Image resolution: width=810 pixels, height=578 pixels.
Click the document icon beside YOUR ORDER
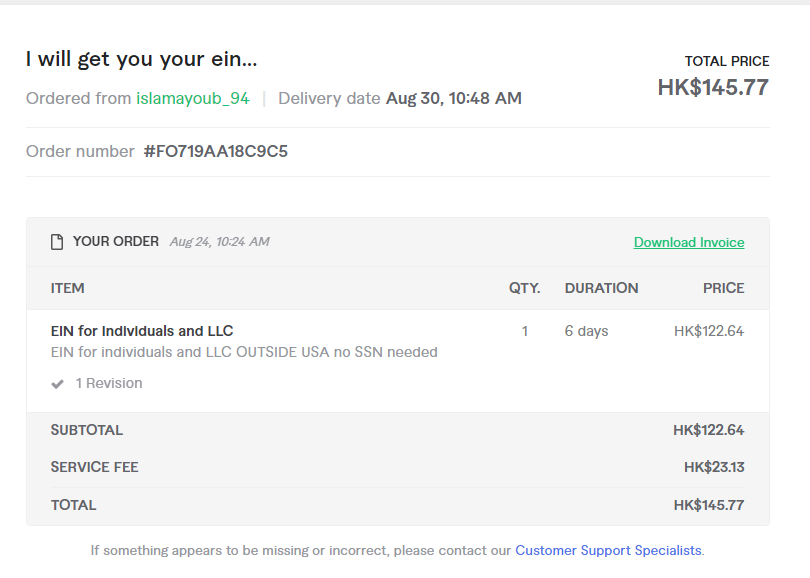(x=57, y=242)
